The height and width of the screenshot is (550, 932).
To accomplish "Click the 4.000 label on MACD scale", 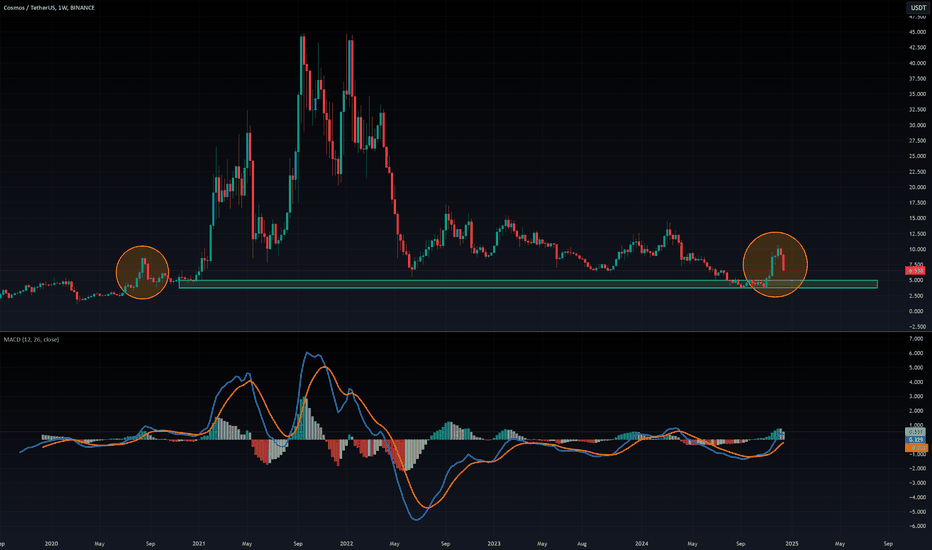I will [x=918, y=382].
